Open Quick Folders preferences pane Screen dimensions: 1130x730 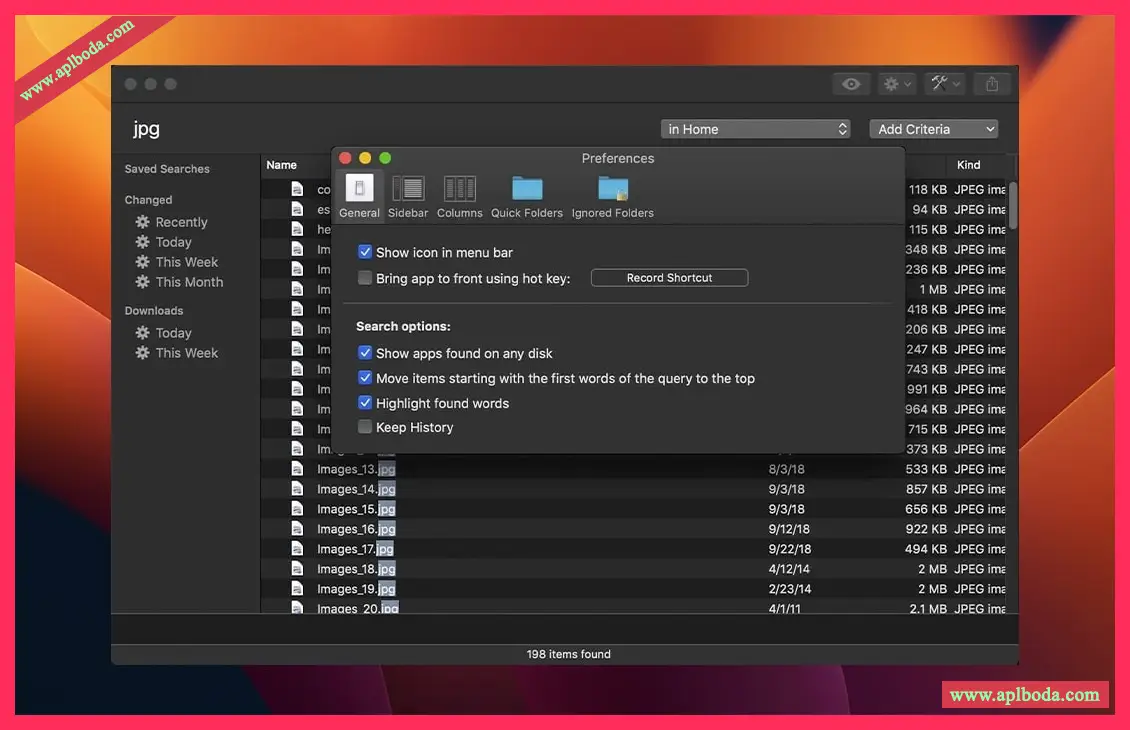pyautogui.click(x=526, y=196)
